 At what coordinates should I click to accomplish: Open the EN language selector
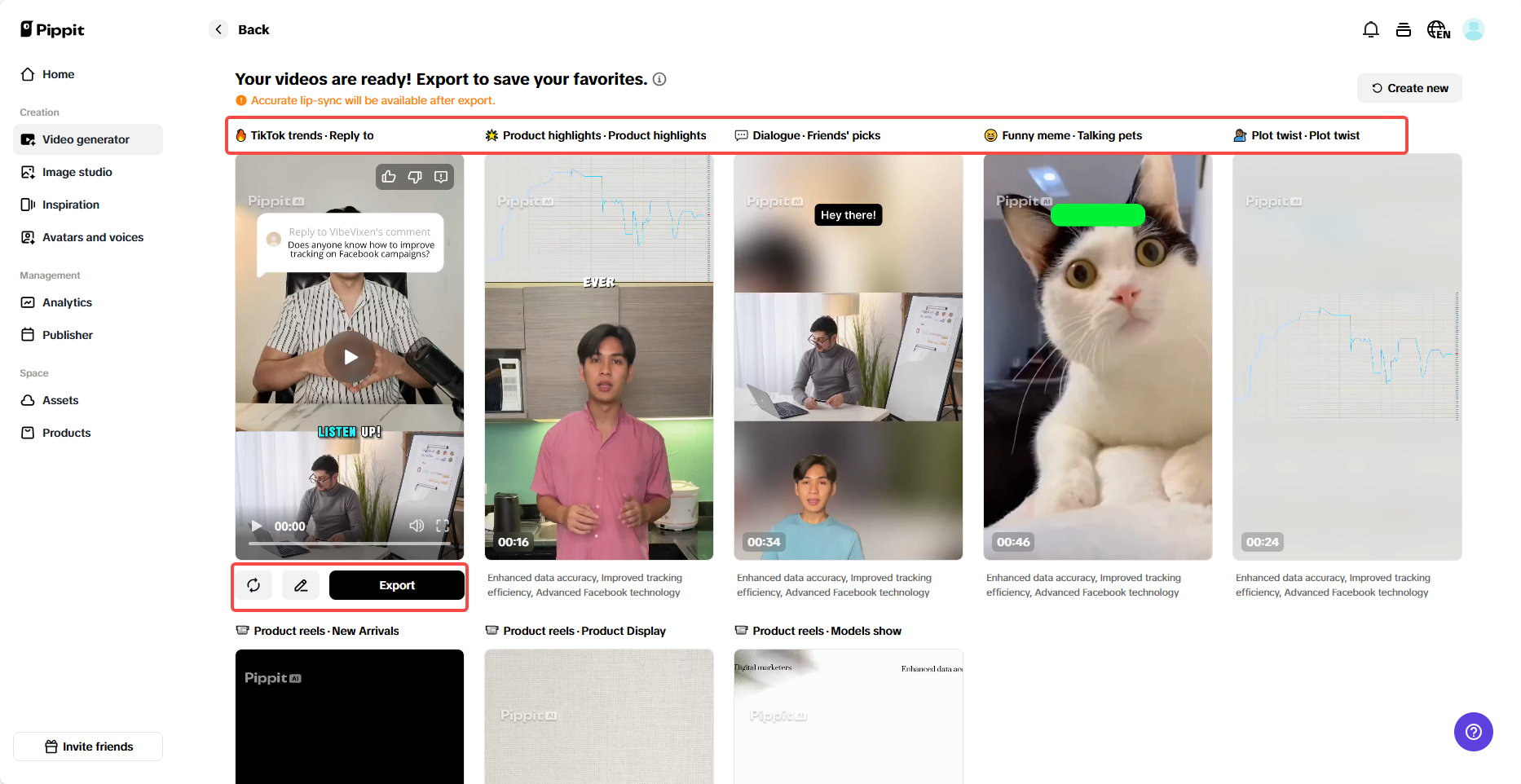(x=1438, y=29)
